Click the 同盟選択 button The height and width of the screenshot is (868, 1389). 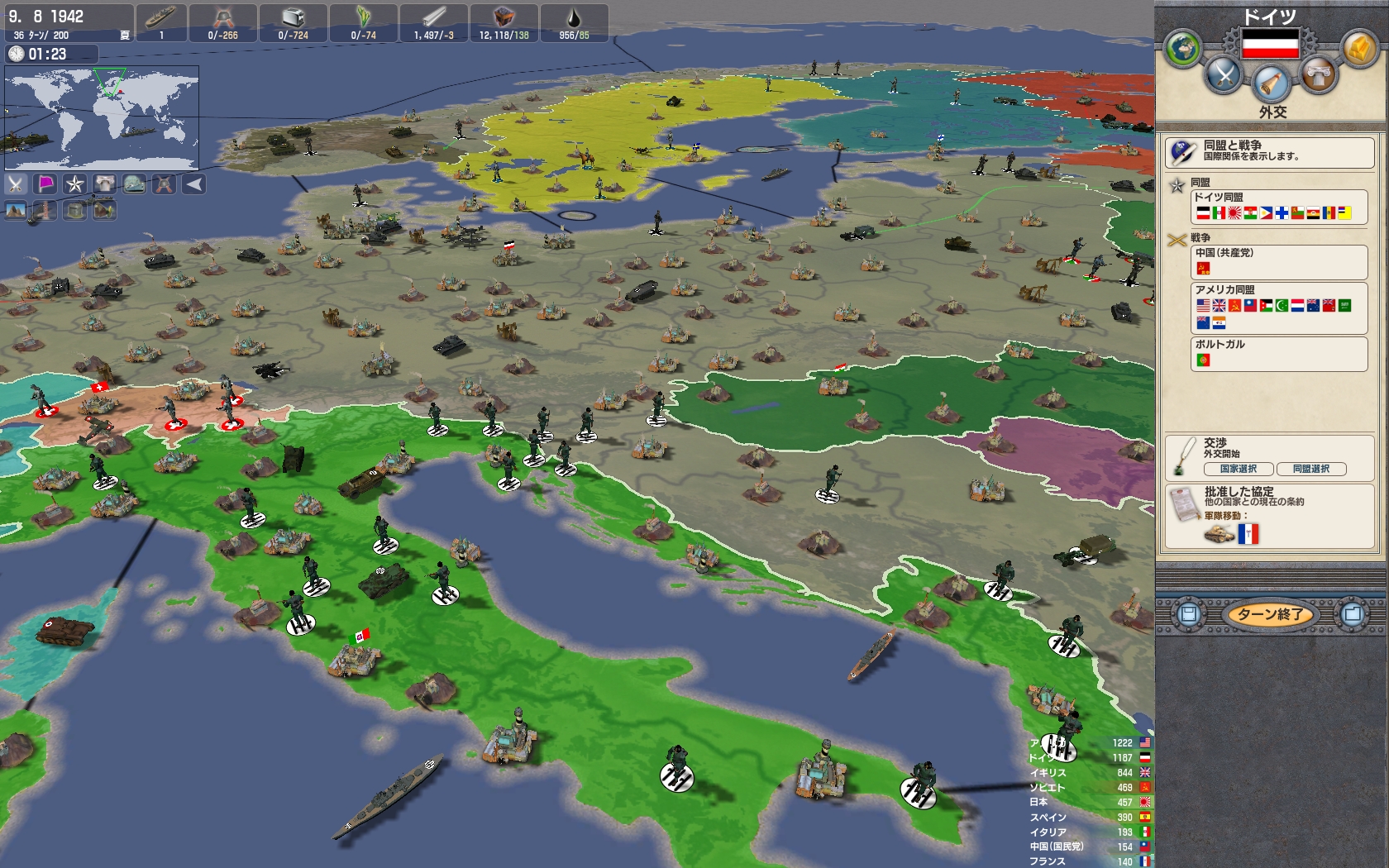click(x=1311, y=469)
